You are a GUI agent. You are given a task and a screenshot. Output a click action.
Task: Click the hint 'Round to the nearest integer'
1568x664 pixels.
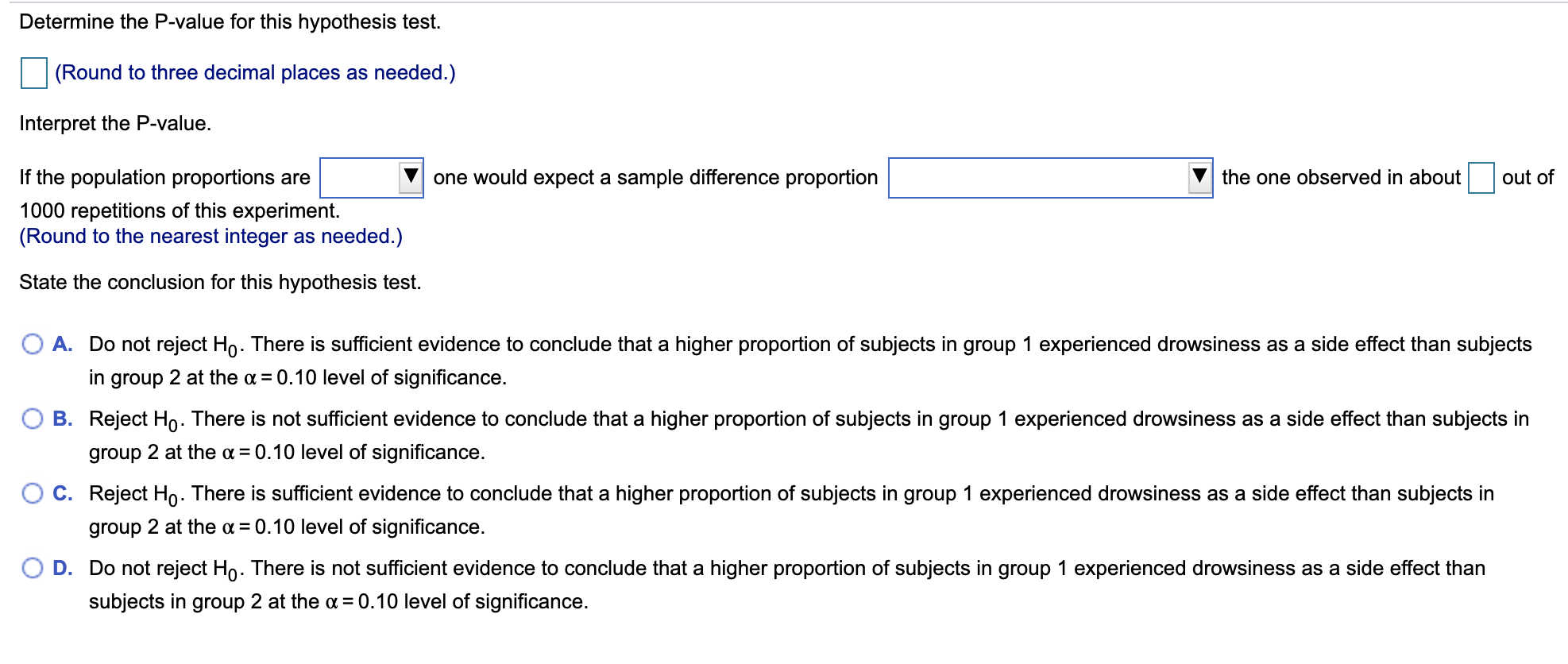tap(211, 237)
